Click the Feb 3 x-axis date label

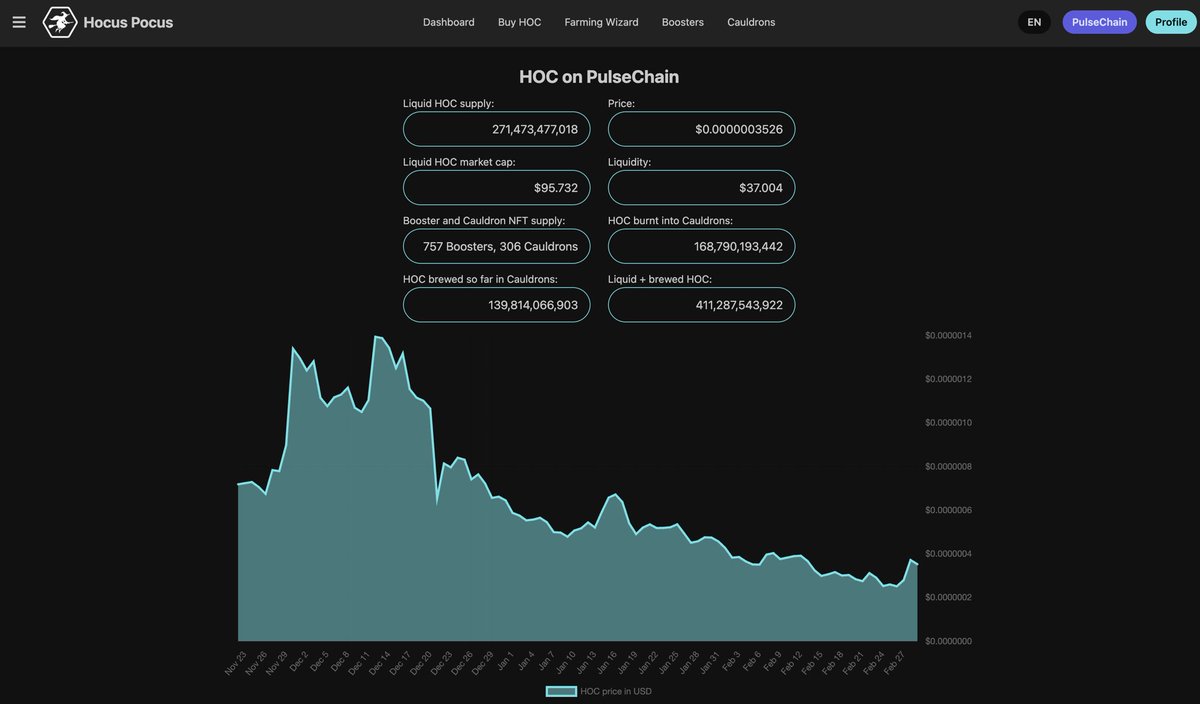click(x=732, y=660)
